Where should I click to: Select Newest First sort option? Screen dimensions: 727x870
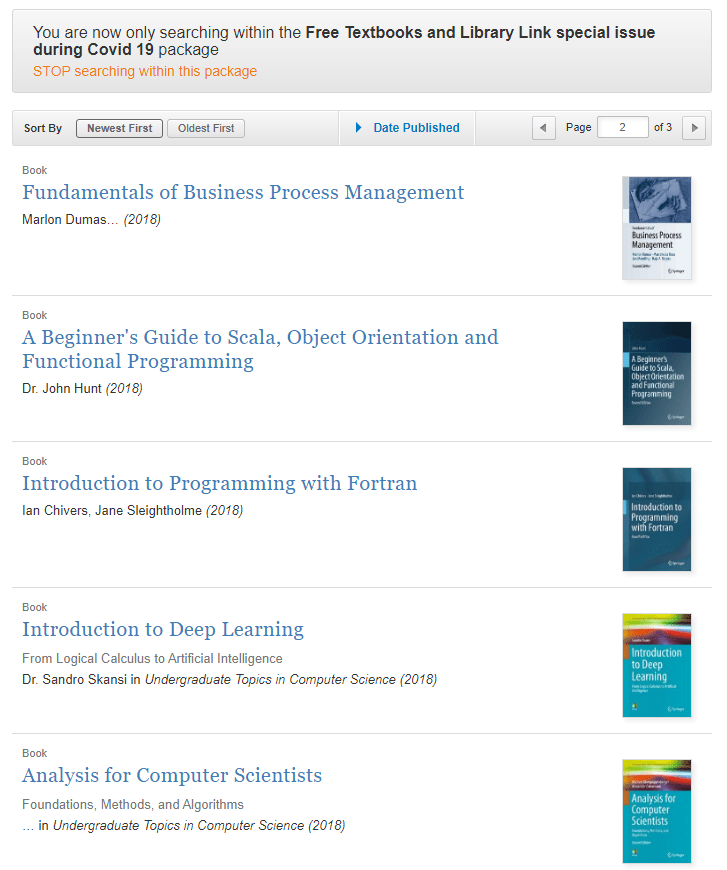click(x=119, y=128)
